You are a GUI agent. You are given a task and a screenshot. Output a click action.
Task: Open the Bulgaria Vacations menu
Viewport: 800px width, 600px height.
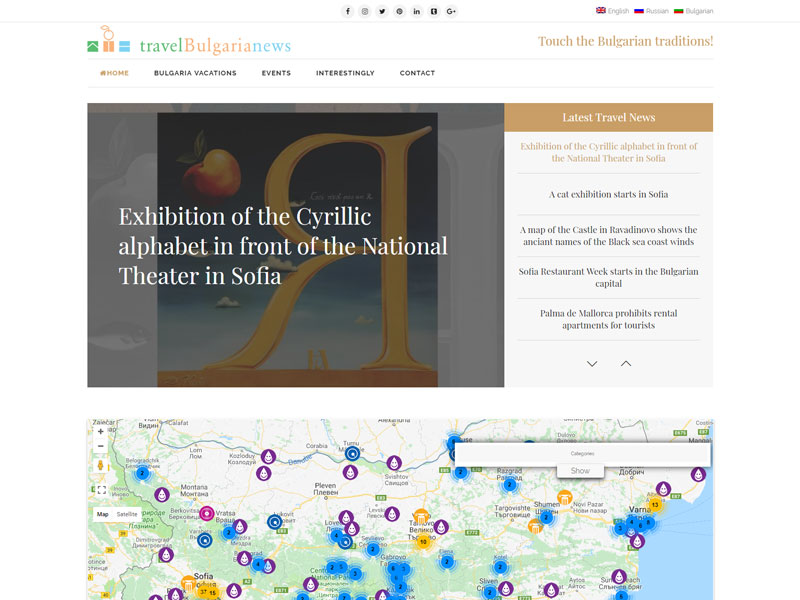pyautogui.click(x=195, y=73)
